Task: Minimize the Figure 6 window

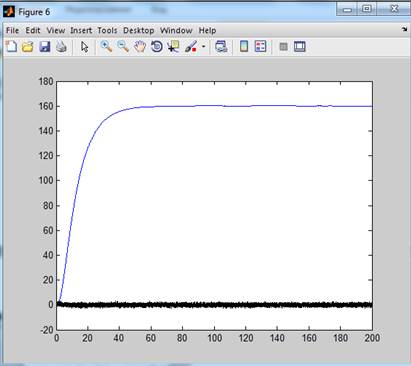Action: [347, 9]
